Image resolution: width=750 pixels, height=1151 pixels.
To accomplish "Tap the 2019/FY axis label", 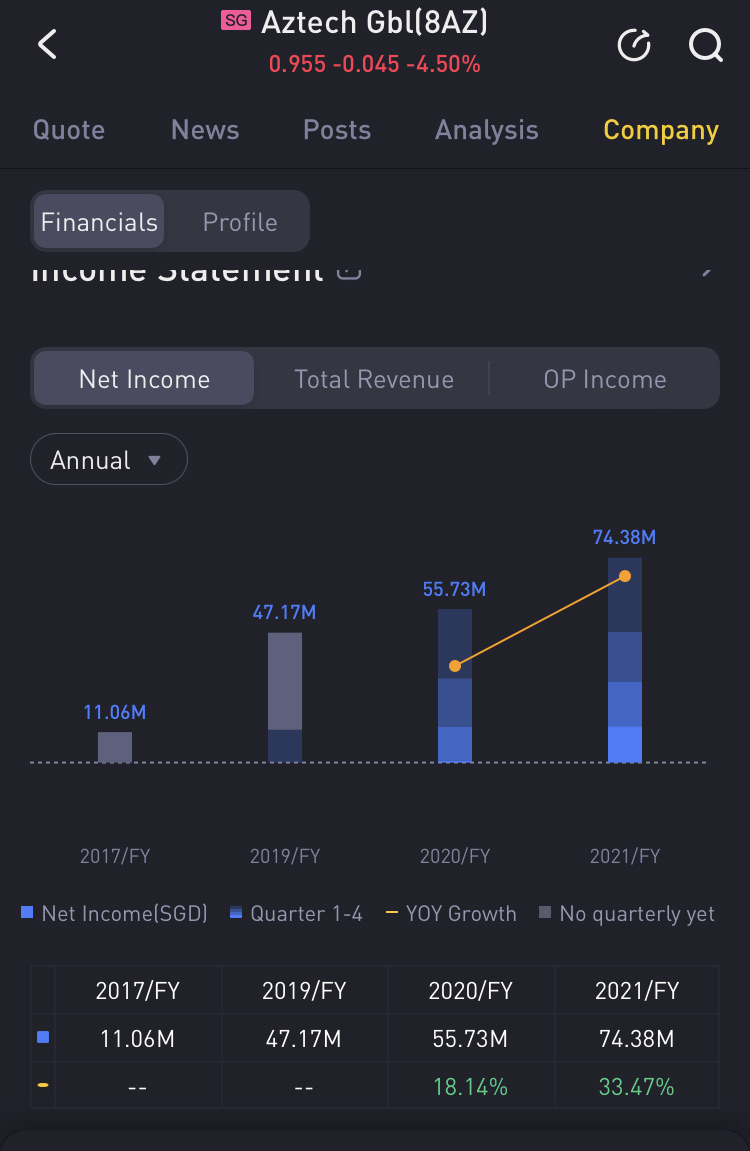I will (x=285, y=856).
